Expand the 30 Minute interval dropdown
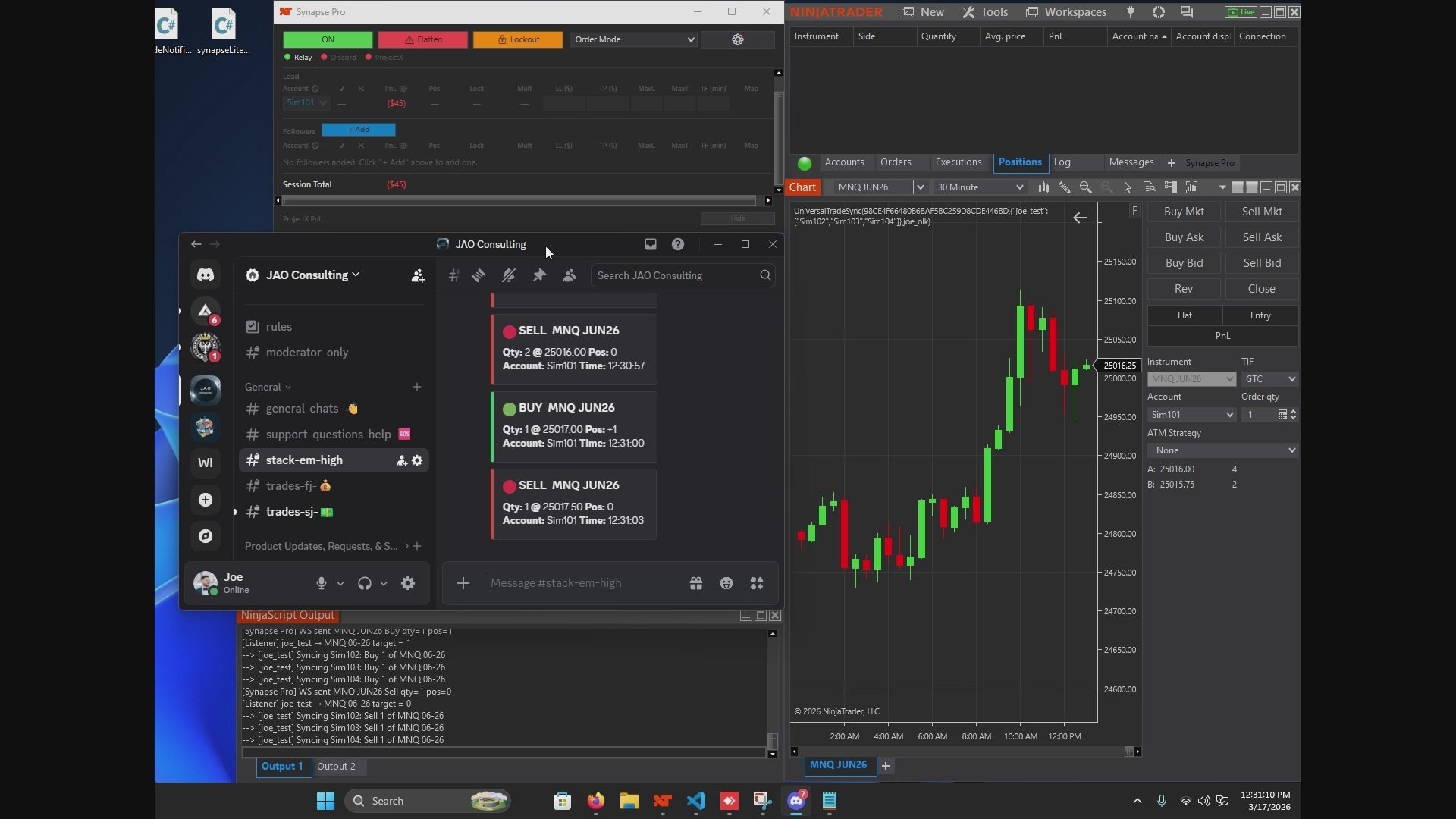 tap(980, 187)
